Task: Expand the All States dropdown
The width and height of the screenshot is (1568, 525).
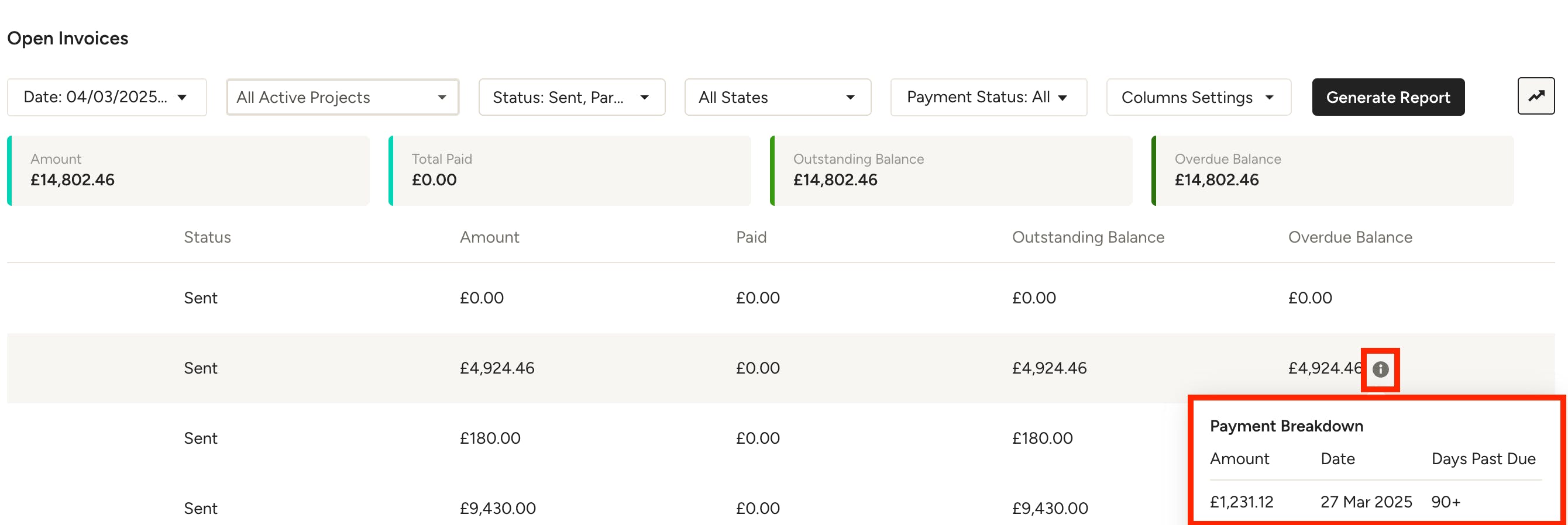Action: 778,96
